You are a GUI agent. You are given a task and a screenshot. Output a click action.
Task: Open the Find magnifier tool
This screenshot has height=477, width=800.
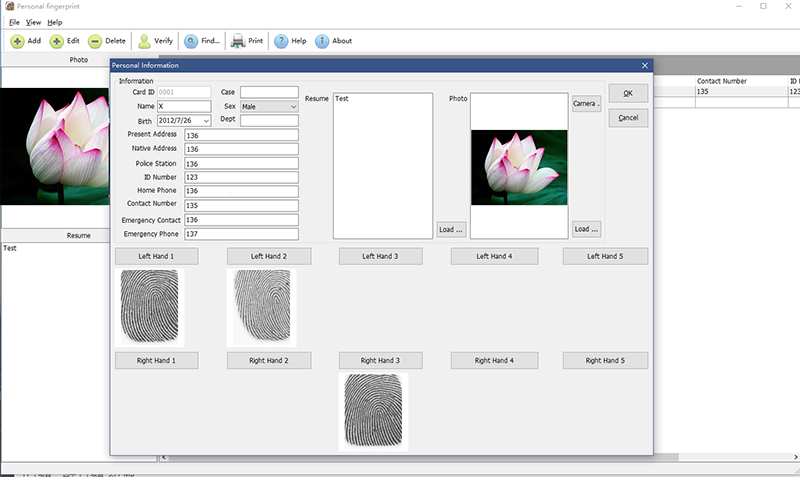tap(191, 41)
